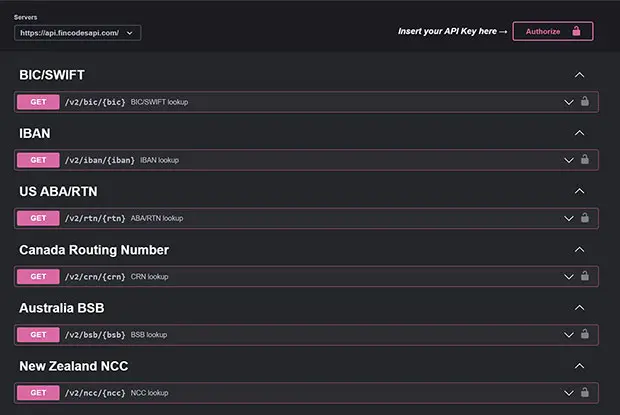Click the lock icon on CRN lookup row

(585, 276)
